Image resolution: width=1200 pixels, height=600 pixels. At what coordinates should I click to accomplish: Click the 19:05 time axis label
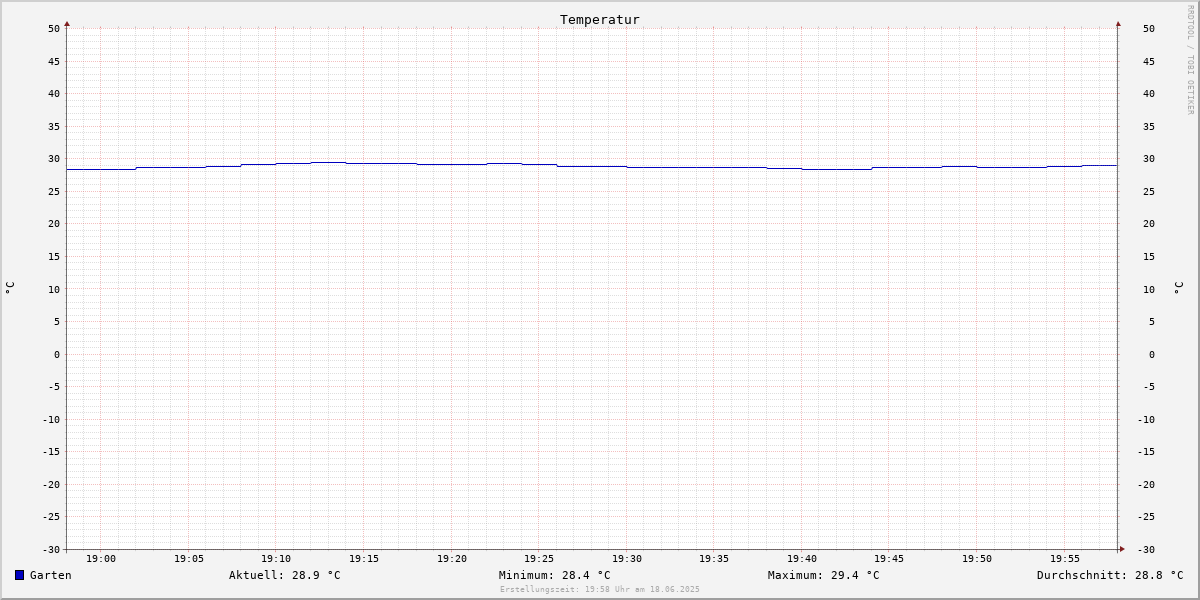[x=189, y=559]
